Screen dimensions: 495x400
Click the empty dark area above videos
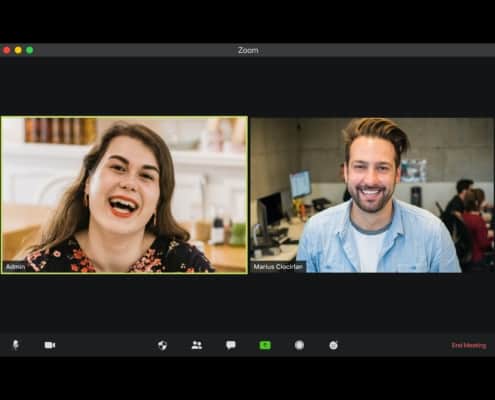pyautogui.click(x=247, y=87)
